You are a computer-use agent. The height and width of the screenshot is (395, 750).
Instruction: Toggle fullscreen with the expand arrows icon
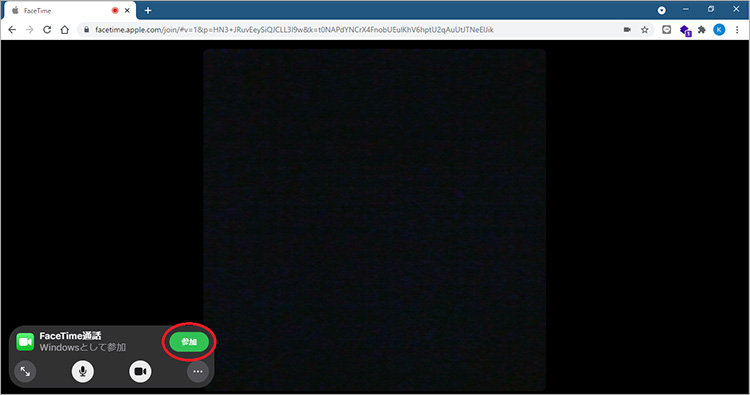[x=25, y=371]
